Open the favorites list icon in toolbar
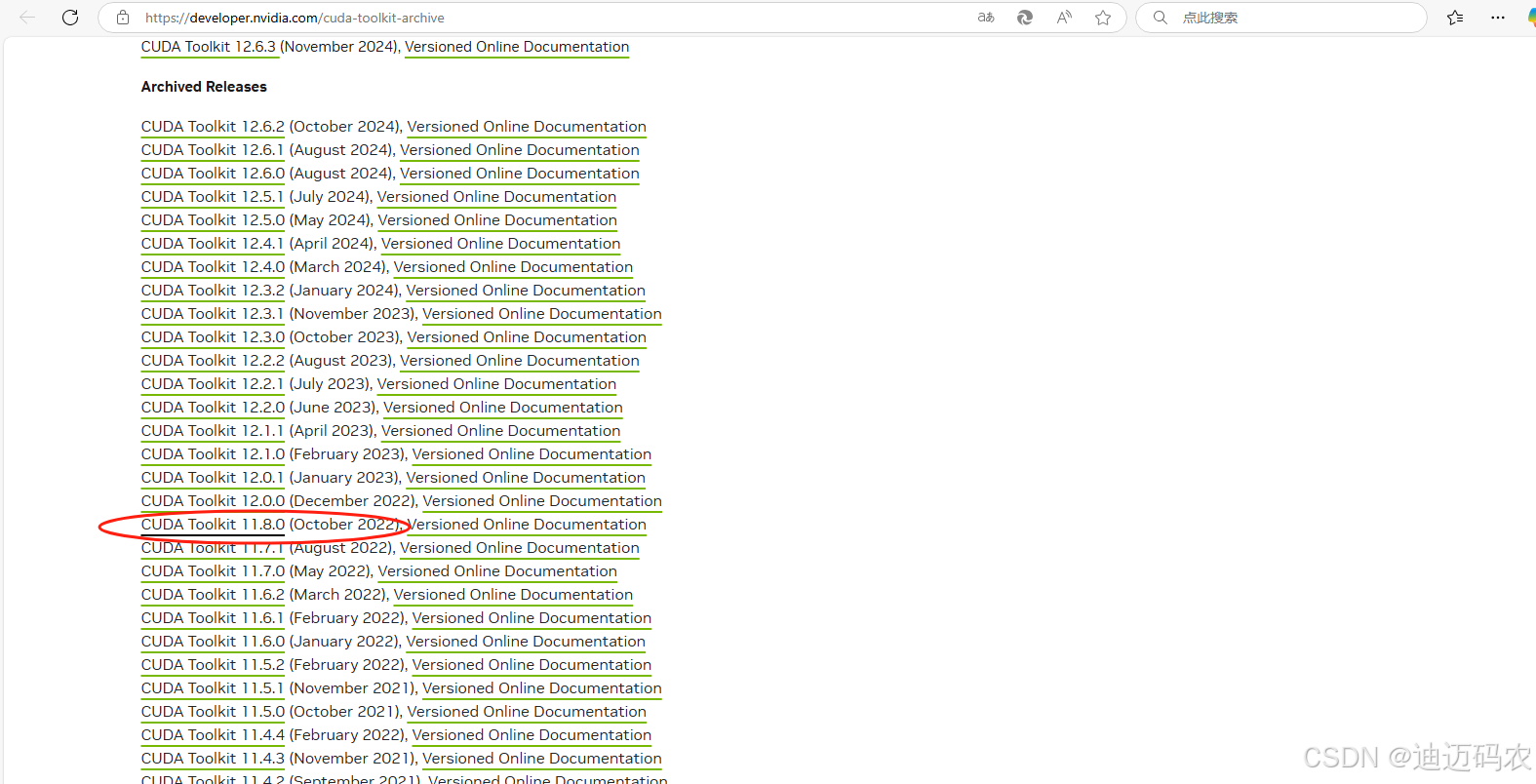 pos(1455,18)
